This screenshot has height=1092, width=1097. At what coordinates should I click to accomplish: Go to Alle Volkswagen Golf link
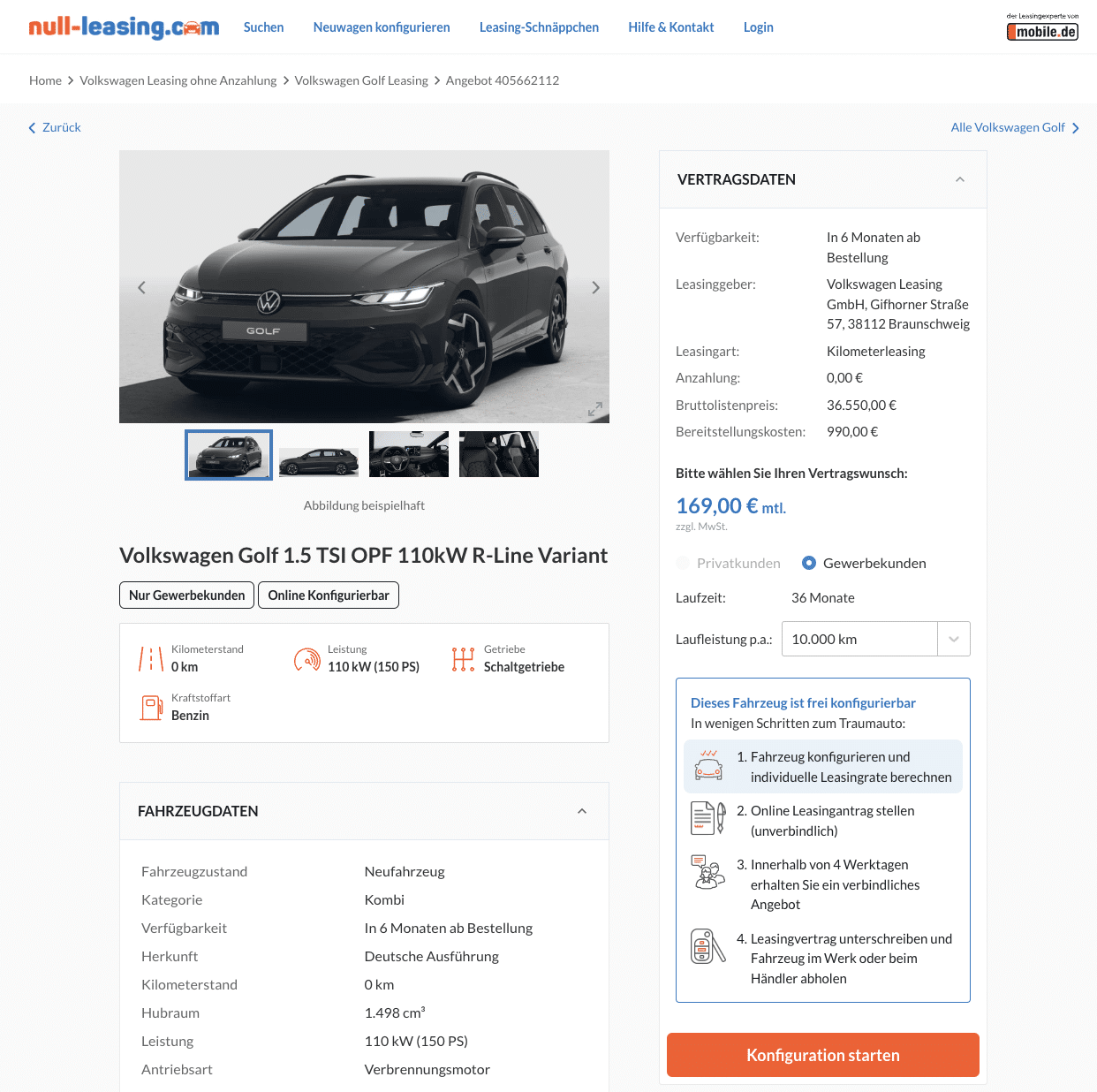(1015, 127)
